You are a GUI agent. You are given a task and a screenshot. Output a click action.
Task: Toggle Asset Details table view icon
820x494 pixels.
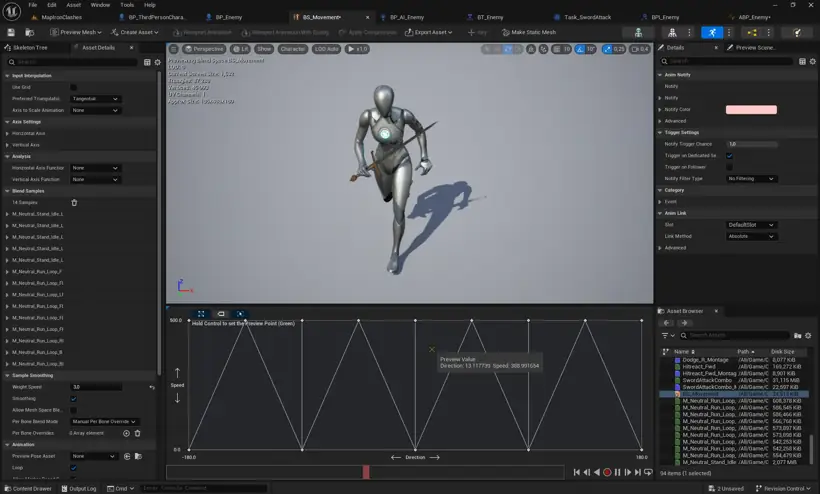pyautogui.click(x=147, y=62)
